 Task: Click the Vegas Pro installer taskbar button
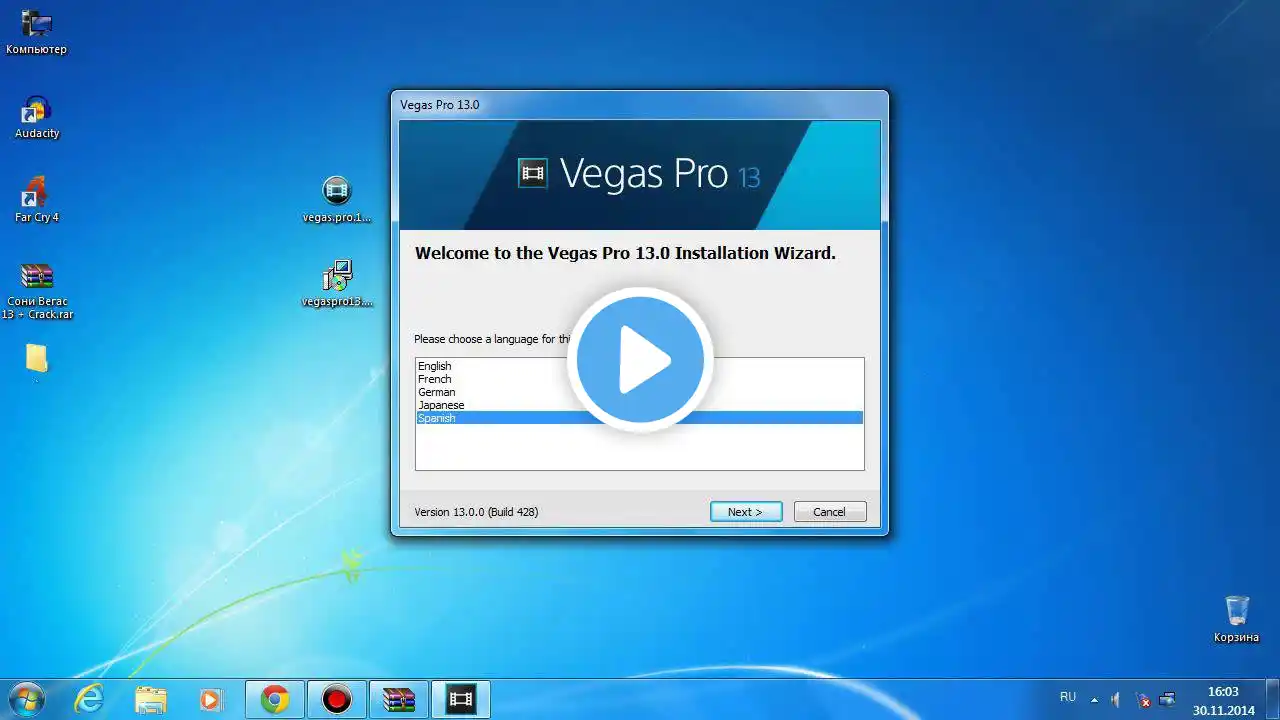pyautogui.click(x=461, y=699)
